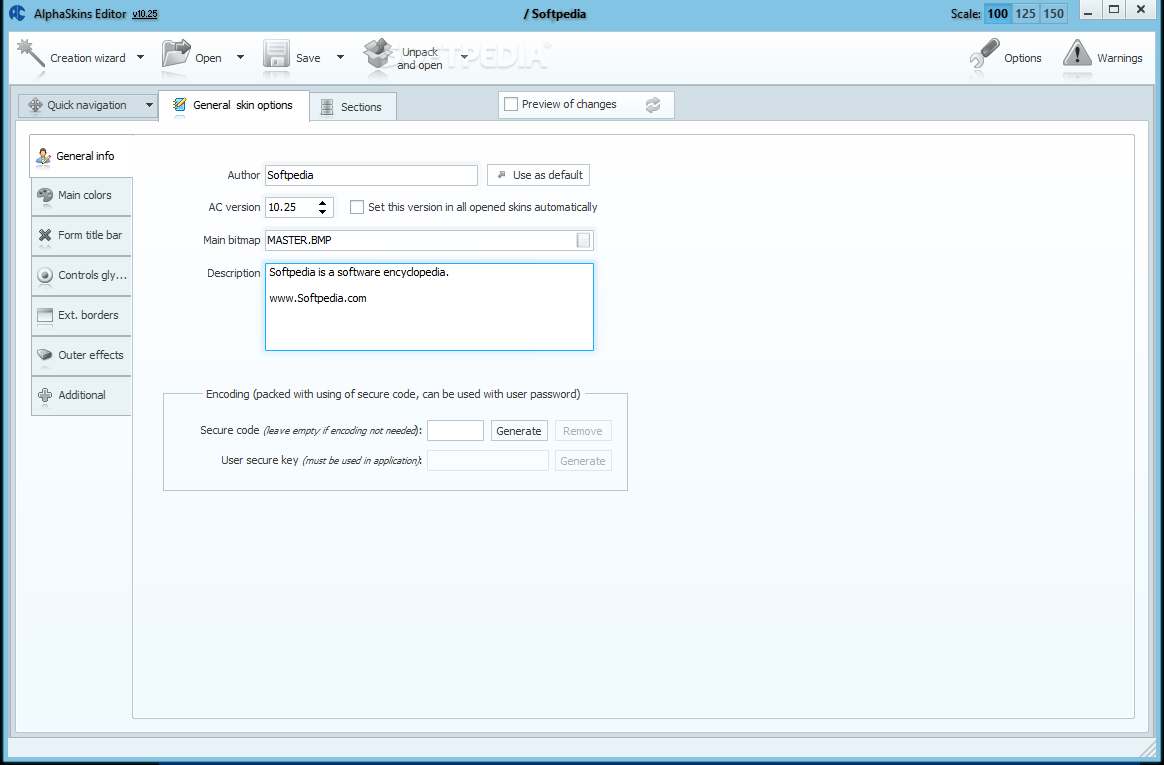Generate a secure code
Viewport: 1164px width, 765px height.
(519, 431)
